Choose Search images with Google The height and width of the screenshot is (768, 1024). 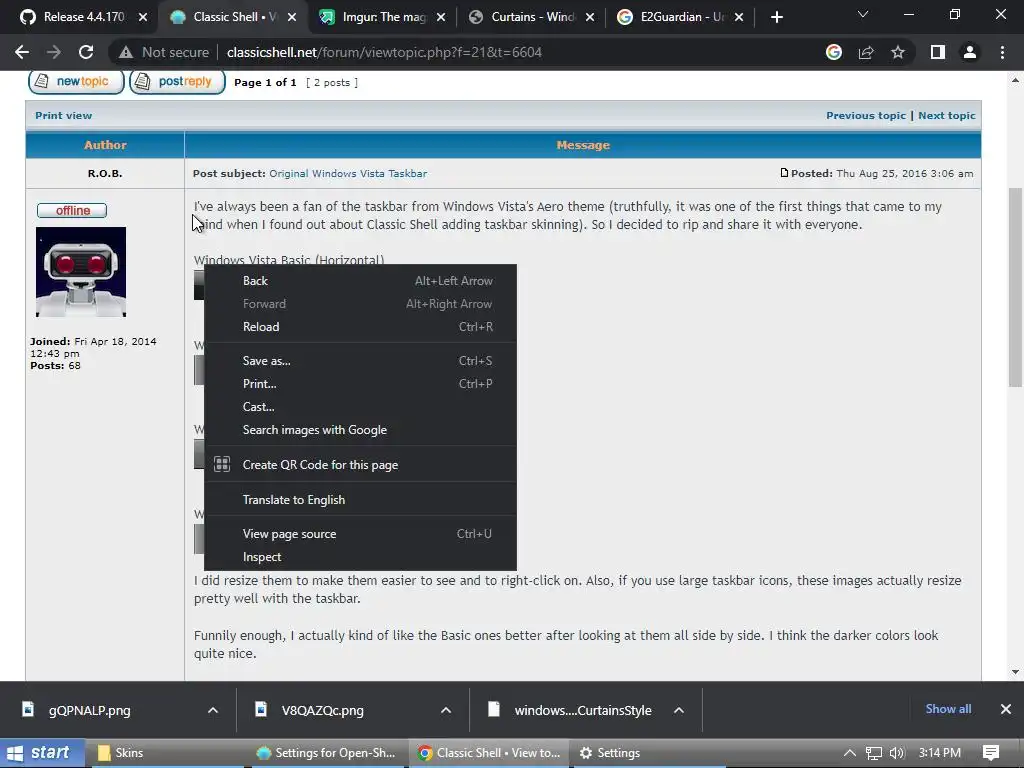[360, 430]
